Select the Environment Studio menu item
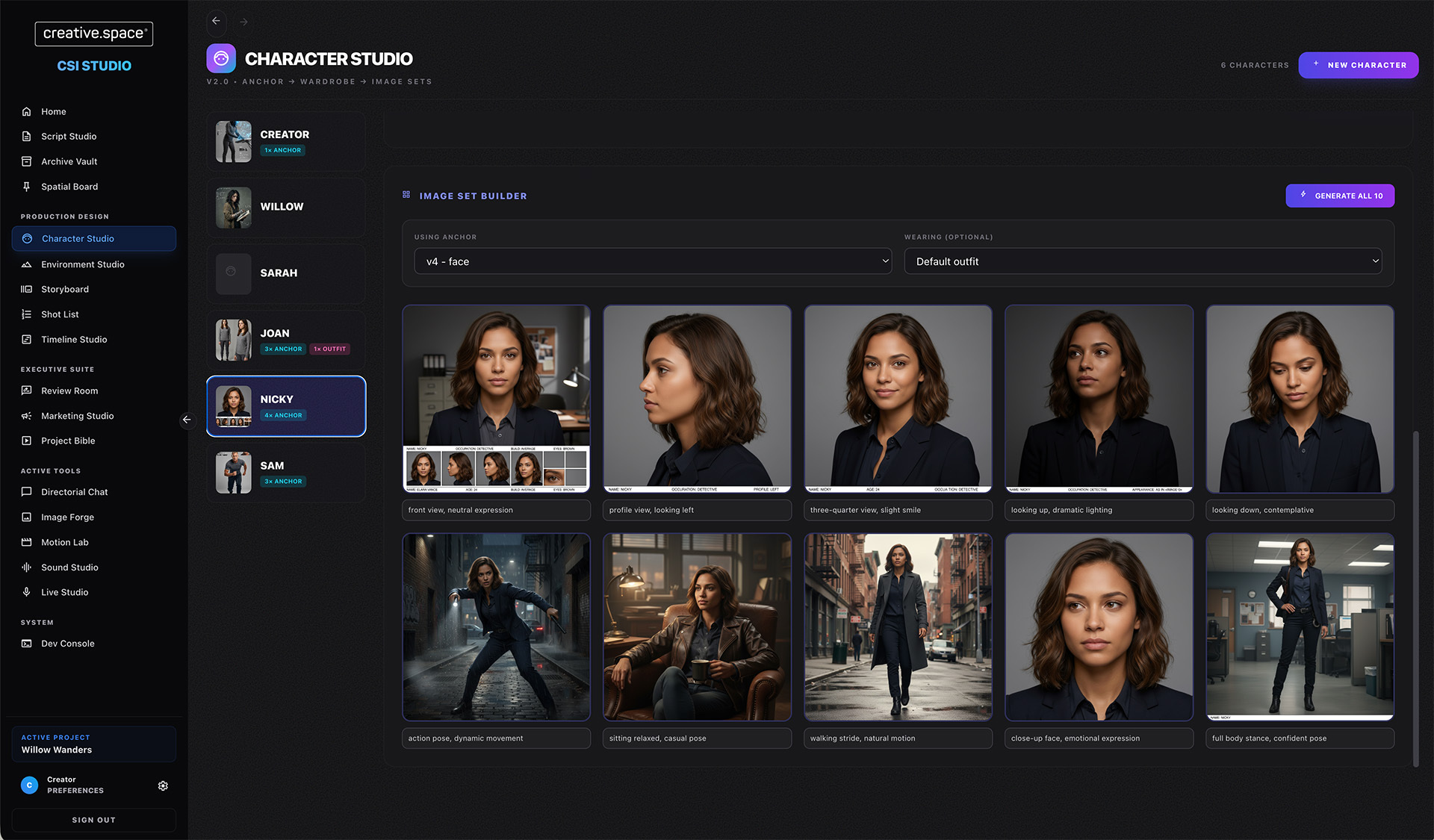 [82, 264]
